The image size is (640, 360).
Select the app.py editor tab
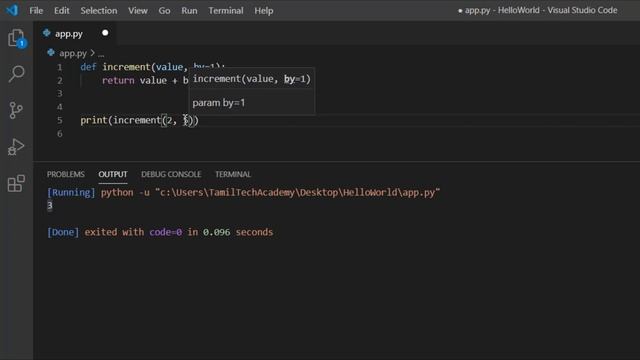(75, 33)
